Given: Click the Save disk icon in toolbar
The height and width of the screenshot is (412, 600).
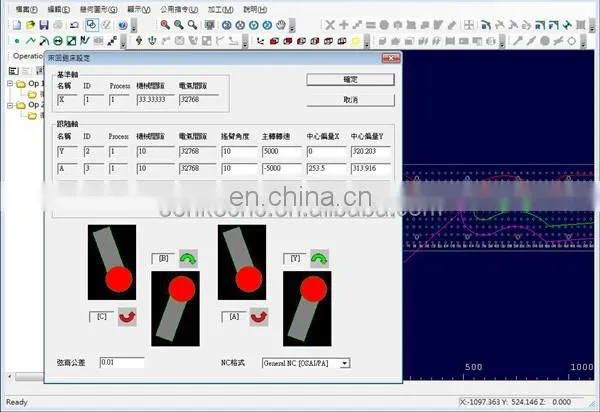Looking at the screenshot, I should coord(44,25).
